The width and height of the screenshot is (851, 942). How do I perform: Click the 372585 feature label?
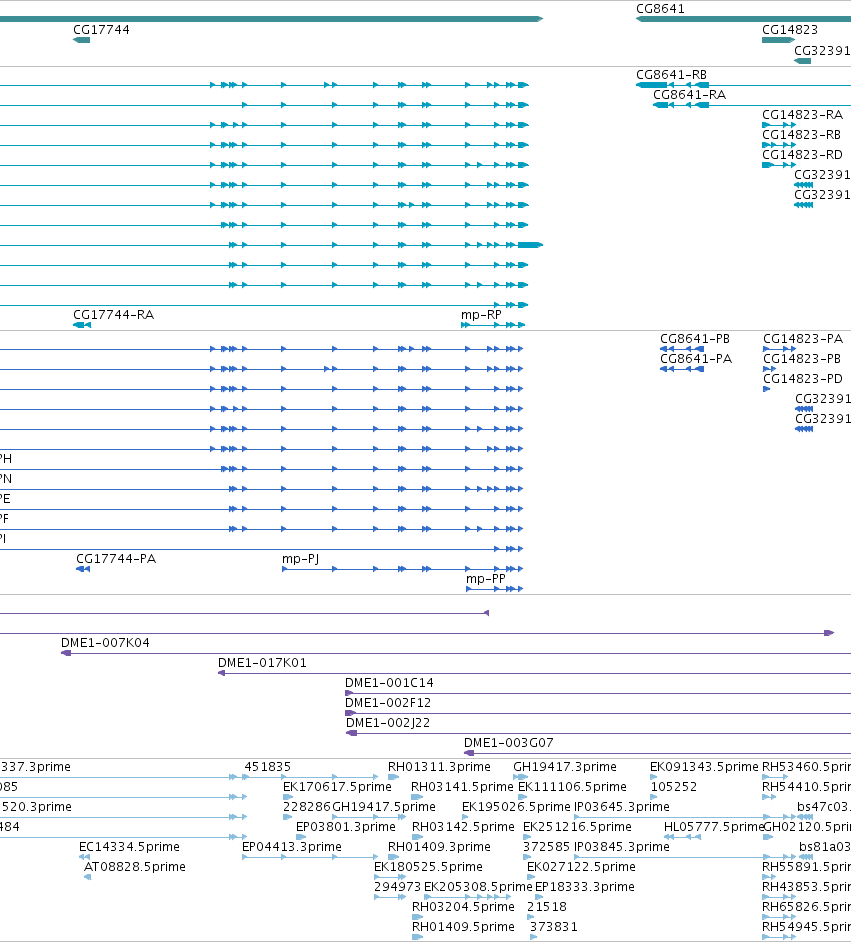tap(547, 846)
